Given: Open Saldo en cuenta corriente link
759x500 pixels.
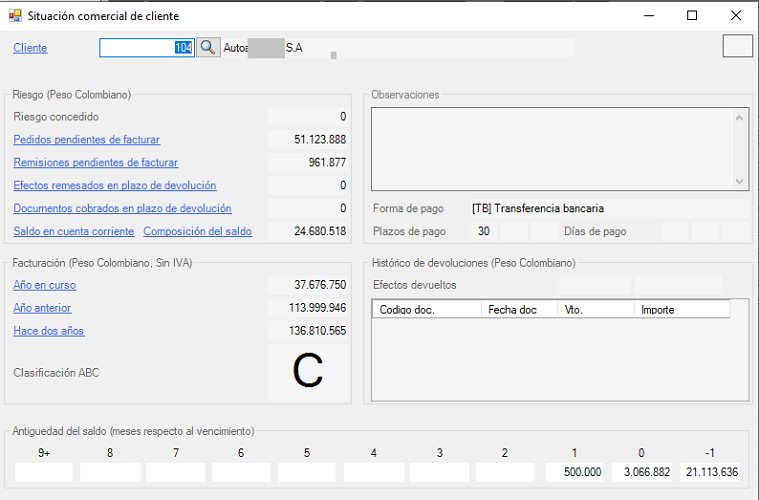Looking at the screenshot, I should click(73, 231).
